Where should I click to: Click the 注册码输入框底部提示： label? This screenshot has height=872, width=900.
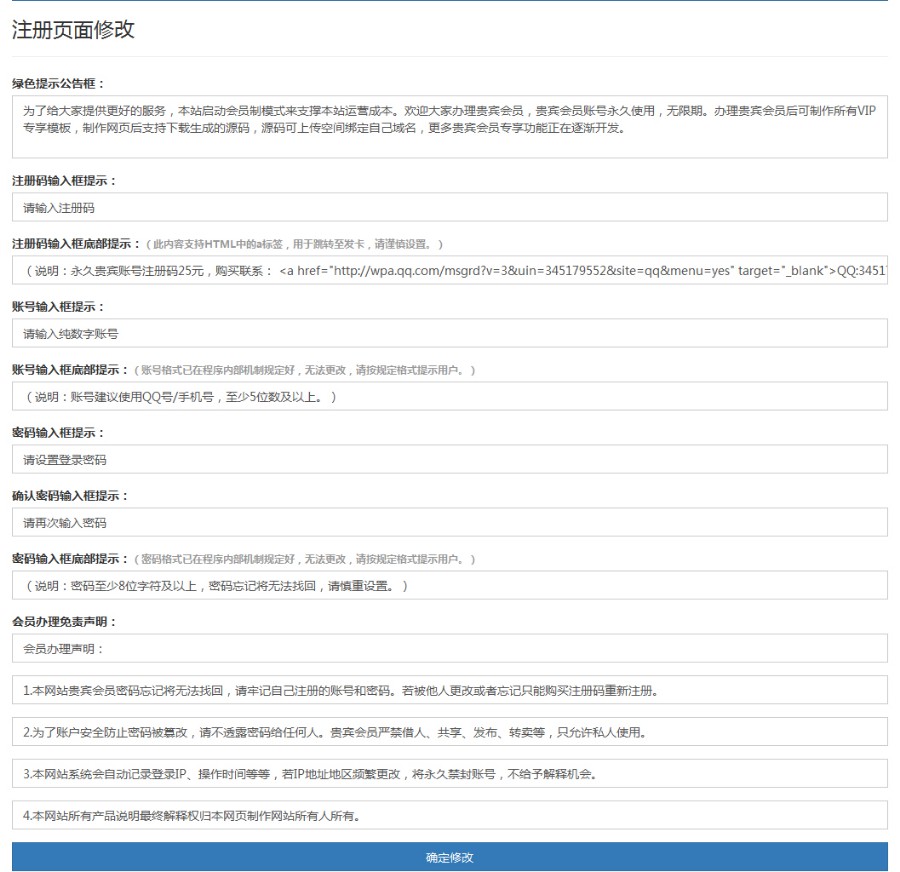[76, 244]
